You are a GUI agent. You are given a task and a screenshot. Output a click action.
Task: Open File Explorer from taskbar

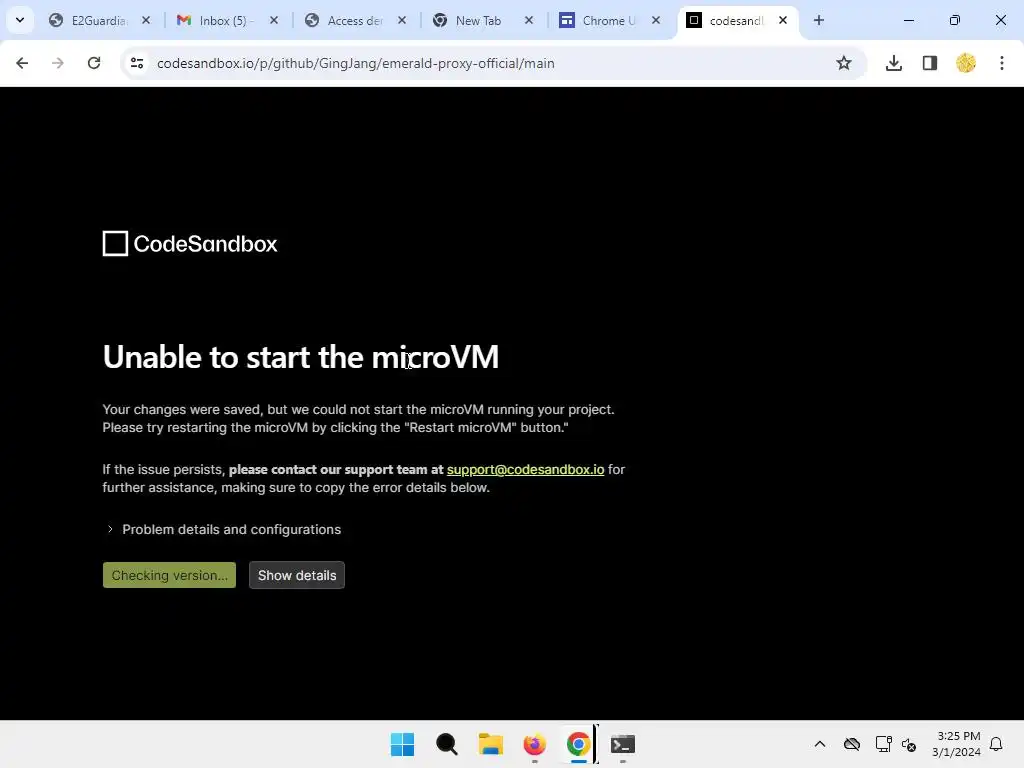point(490,744)
